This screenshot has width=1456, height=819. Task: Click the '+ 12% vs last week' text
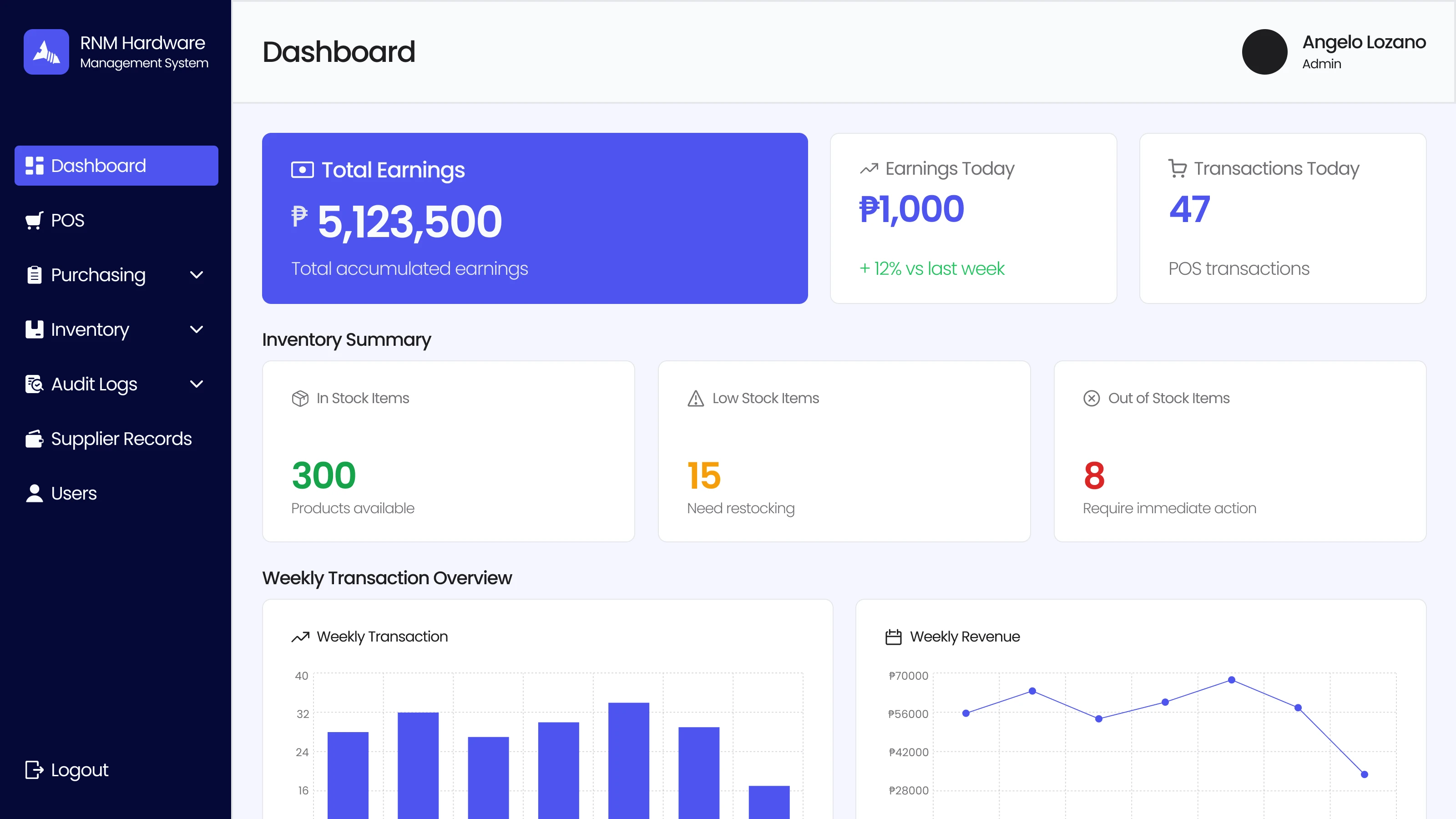click(931, 268)
